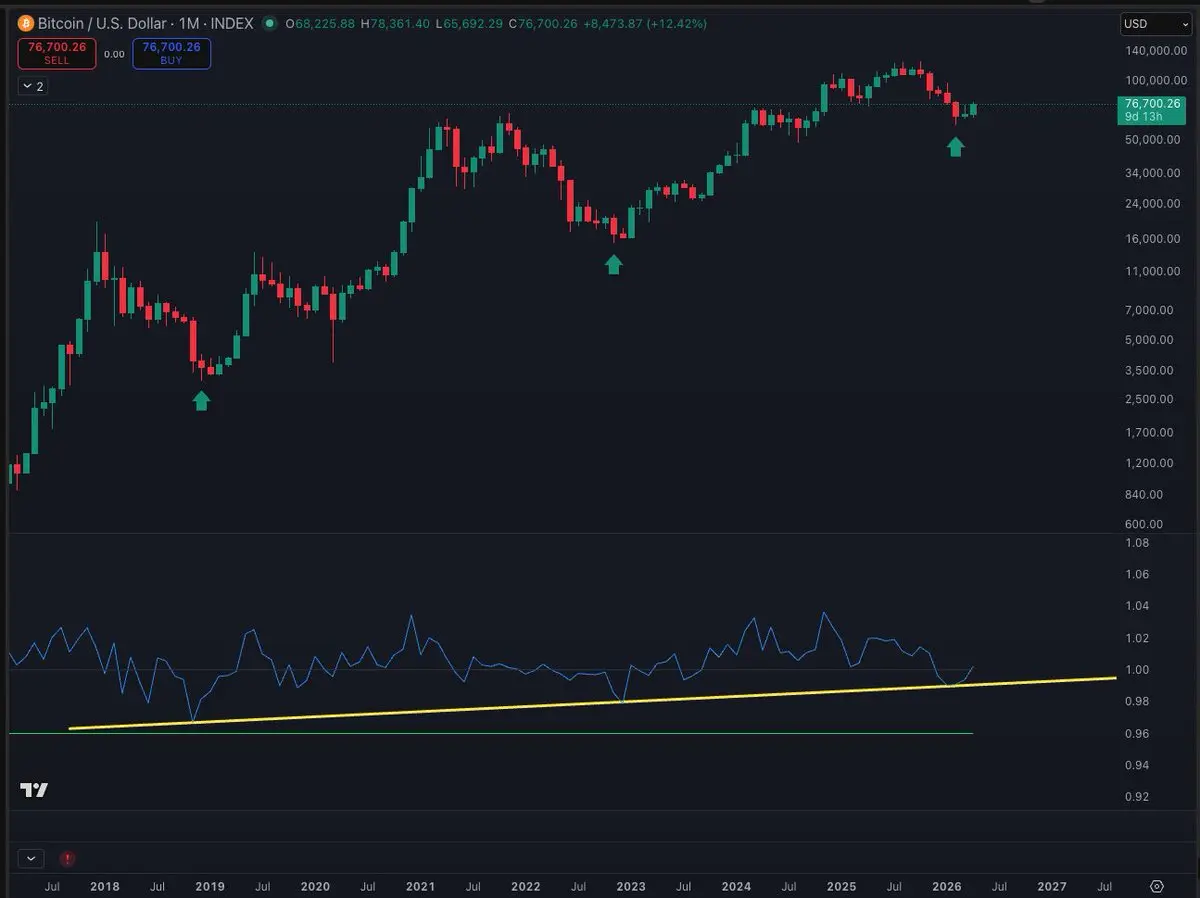The width and height of the screenshot is (1200, 898).
Task: Collapse the bottom indicator pane with chevron
Action: 31,858
